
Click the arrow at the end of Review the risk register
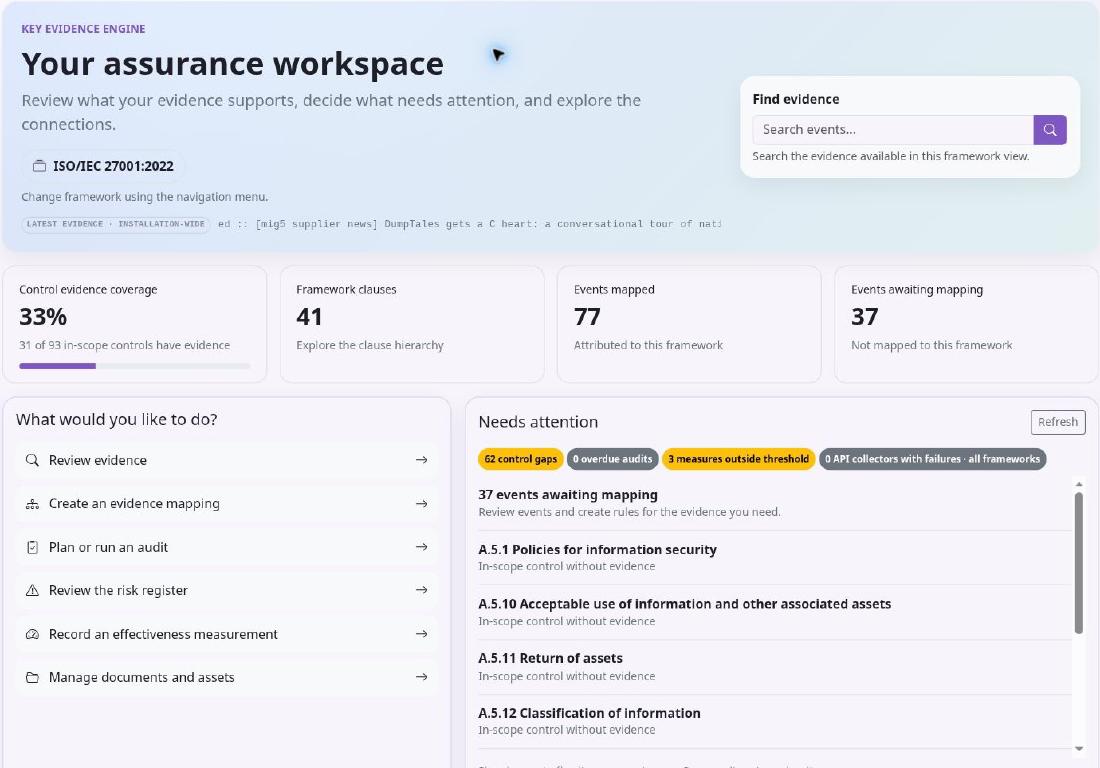pos(422,590)
